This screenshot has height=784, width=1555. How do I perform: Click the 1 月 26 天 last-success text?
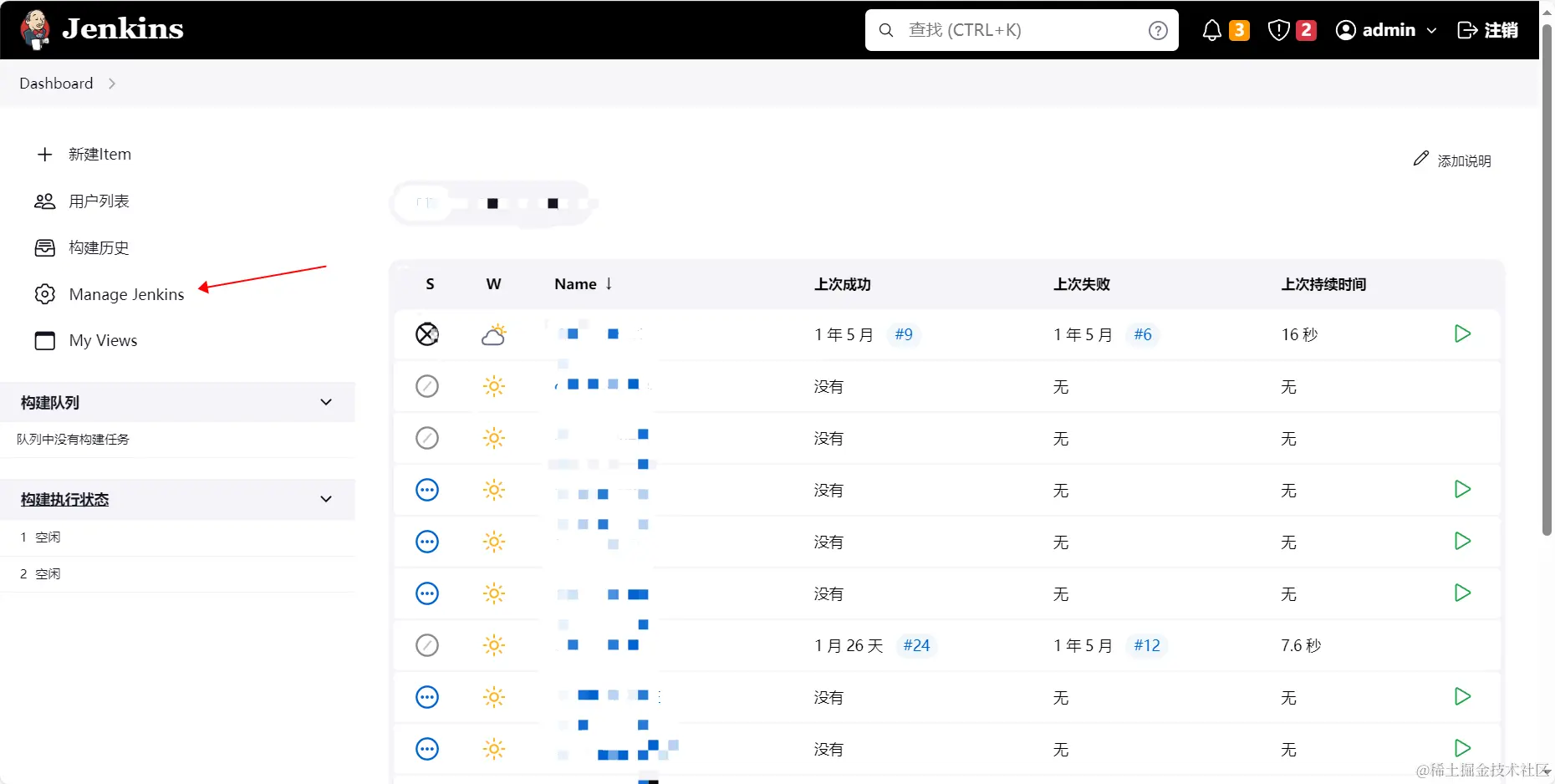coord(849,645)
